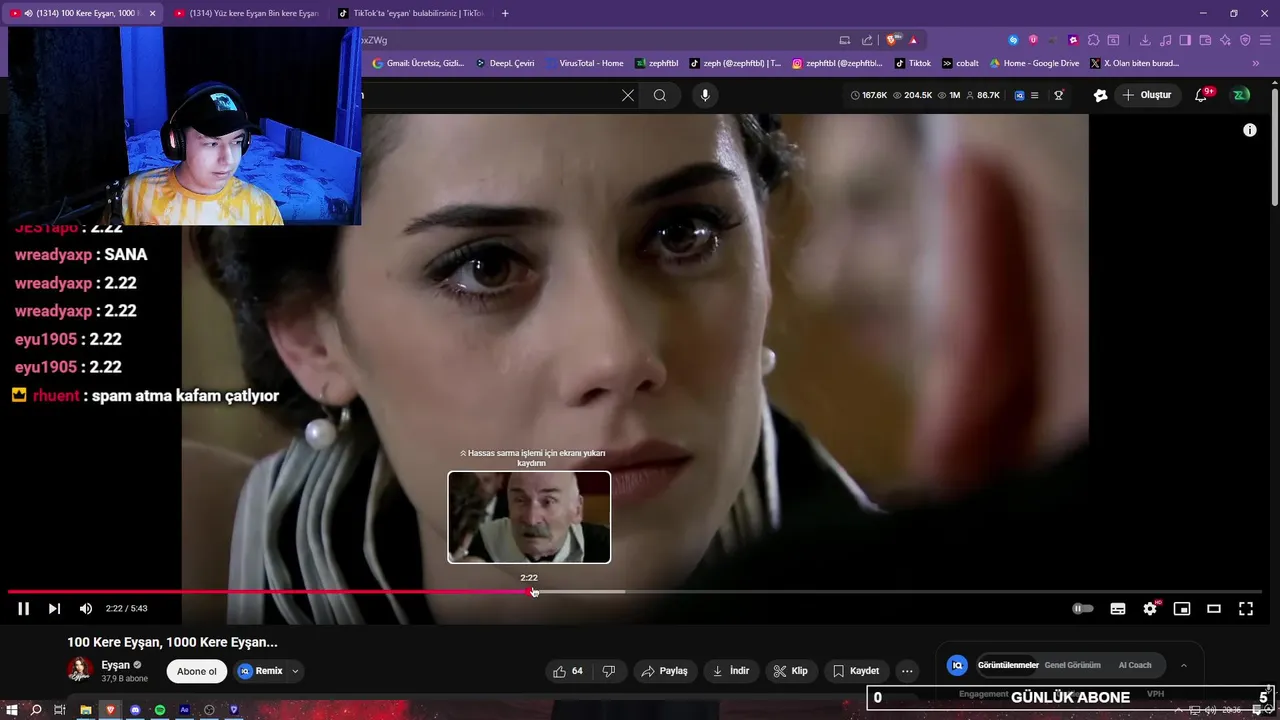
Task: Select the Genel Görünüm tab
Action: pos(1072,665)
